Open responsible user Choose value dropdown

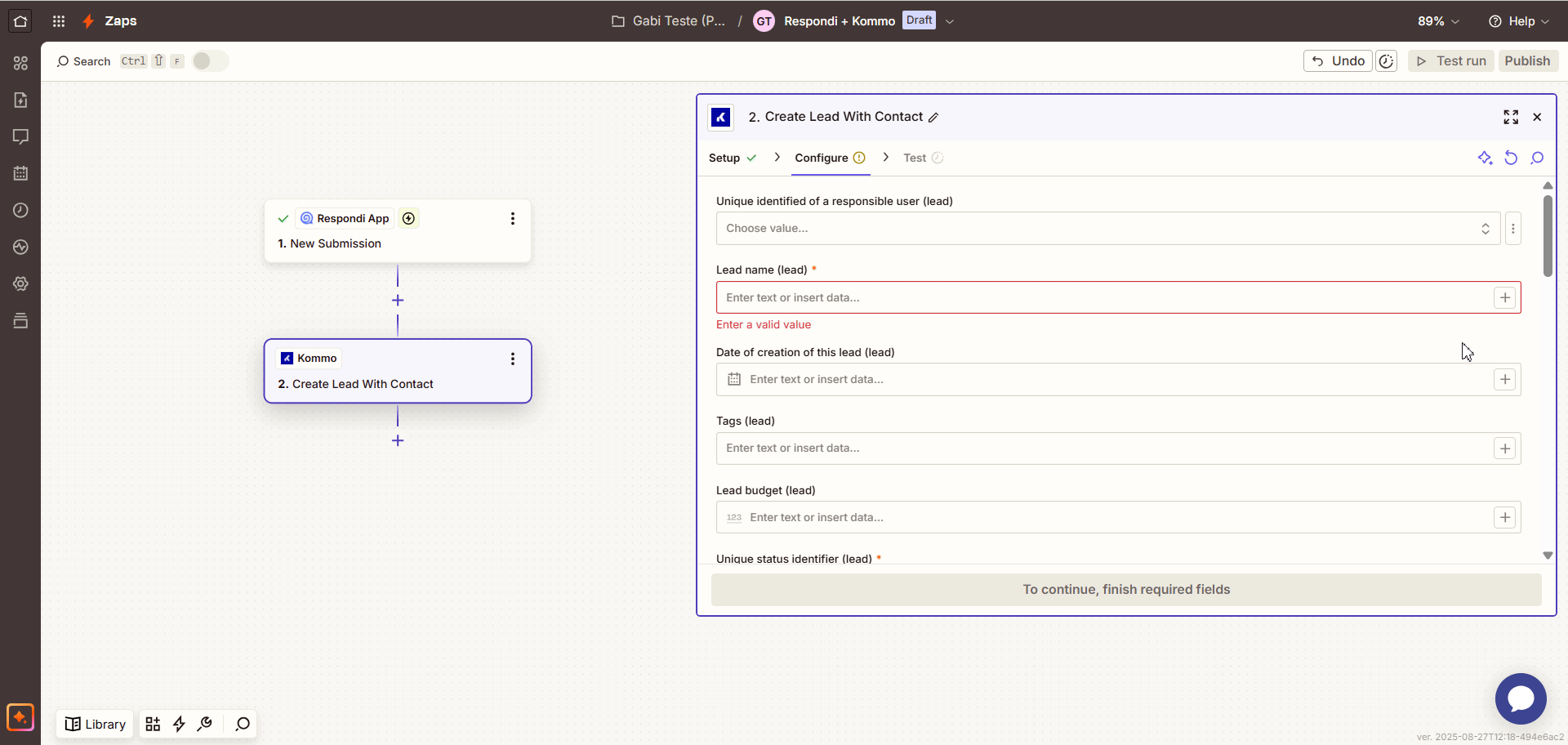pos(1107,229)
